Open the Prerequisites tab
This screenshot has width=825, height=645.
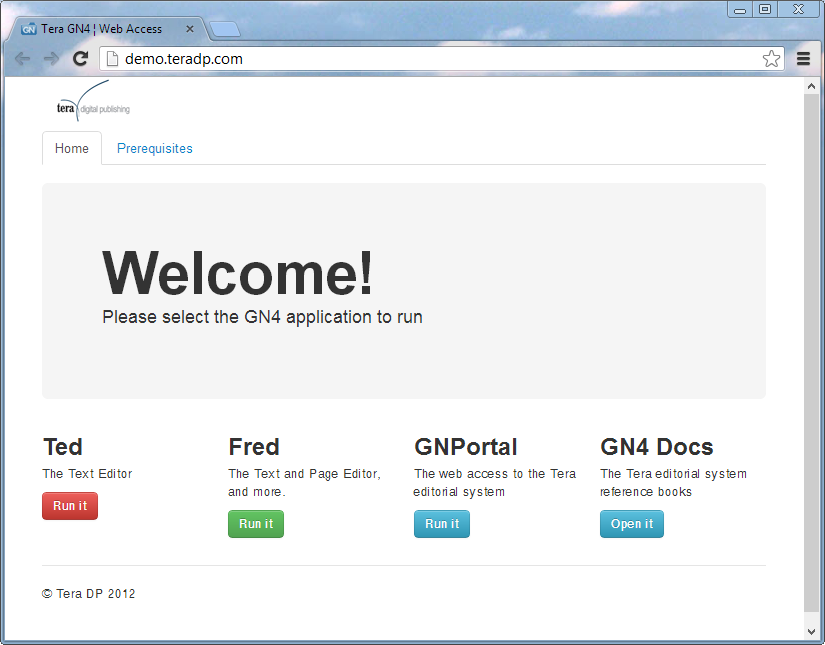155,148
